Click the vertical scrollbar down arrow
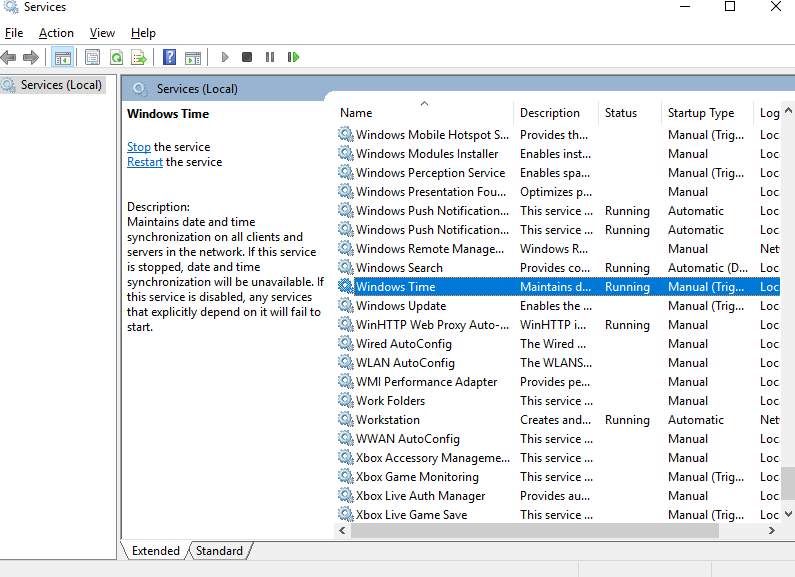The image size is (795, 577). [788, 514]
